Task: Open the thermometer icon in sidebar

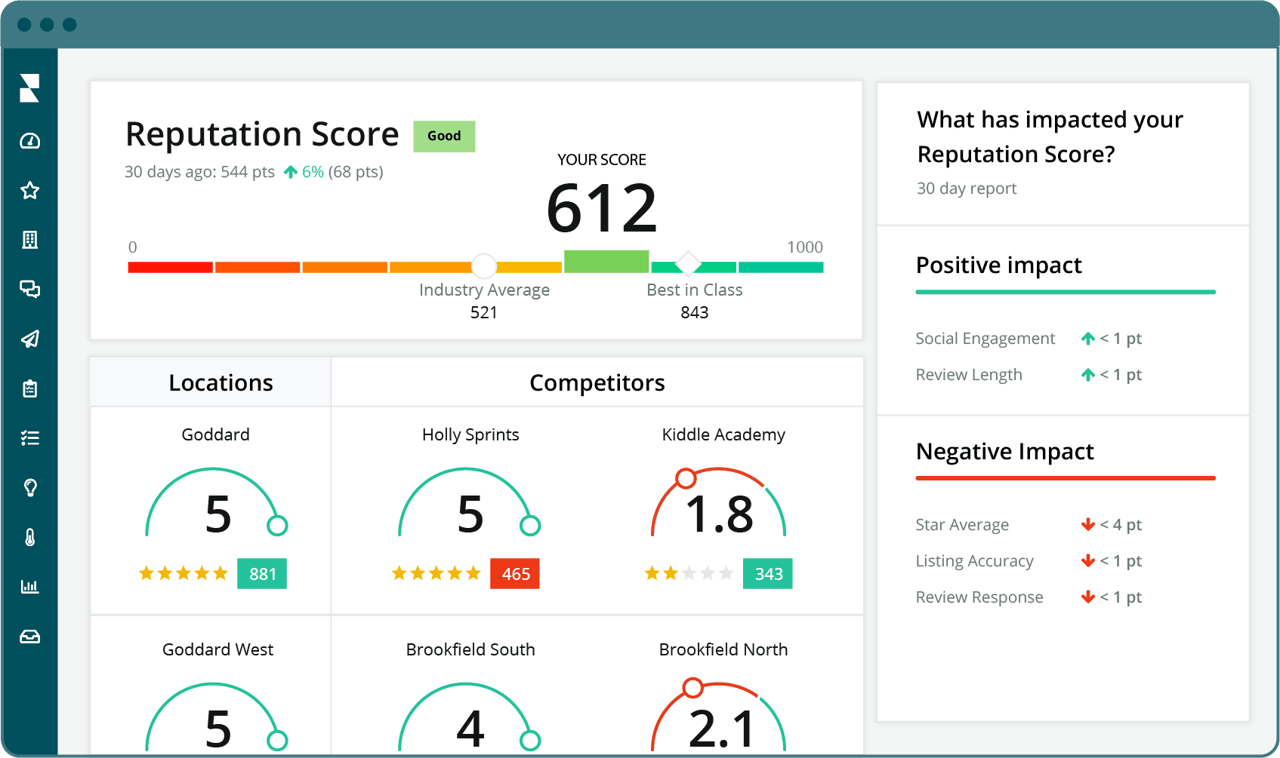Action: pos(29,538)
